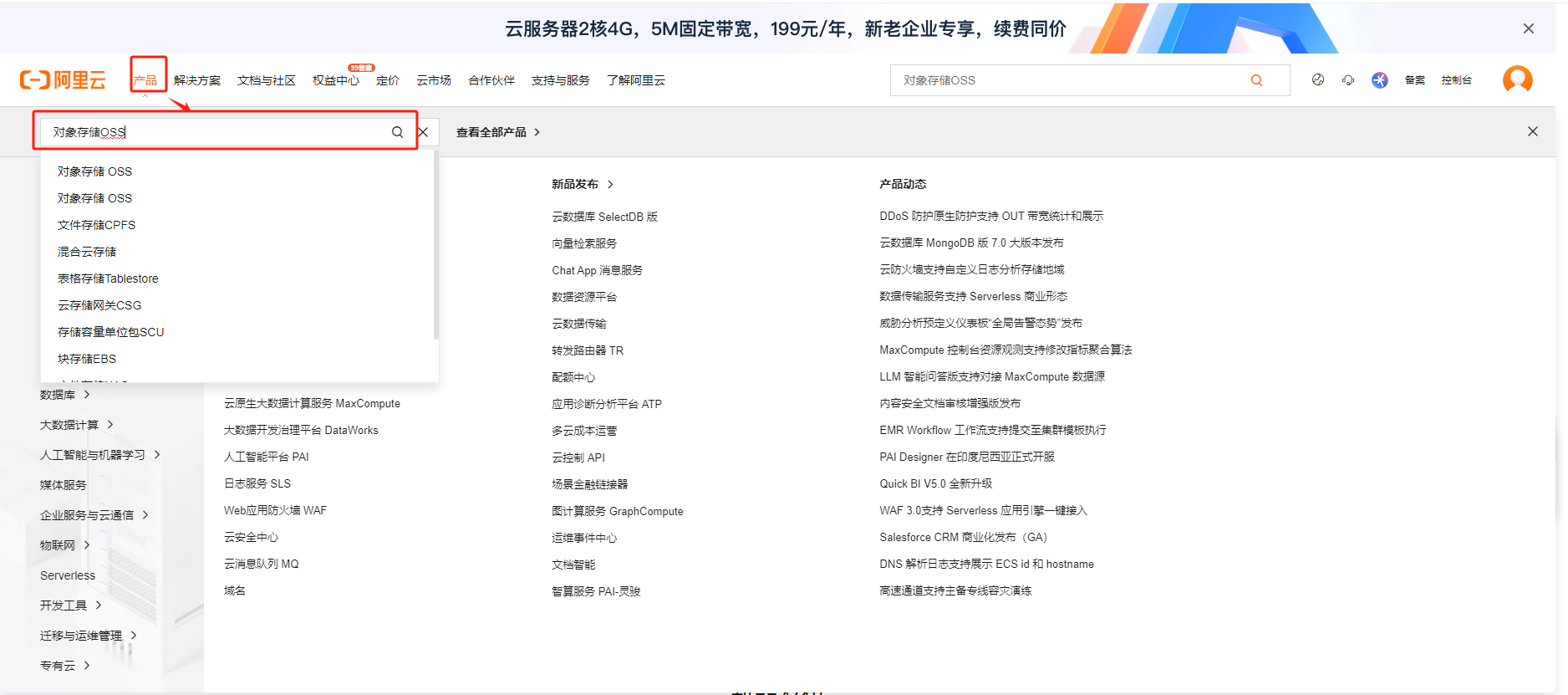
Task: Open 云数据库 SelectDB 版
Action: coord(604,217)
